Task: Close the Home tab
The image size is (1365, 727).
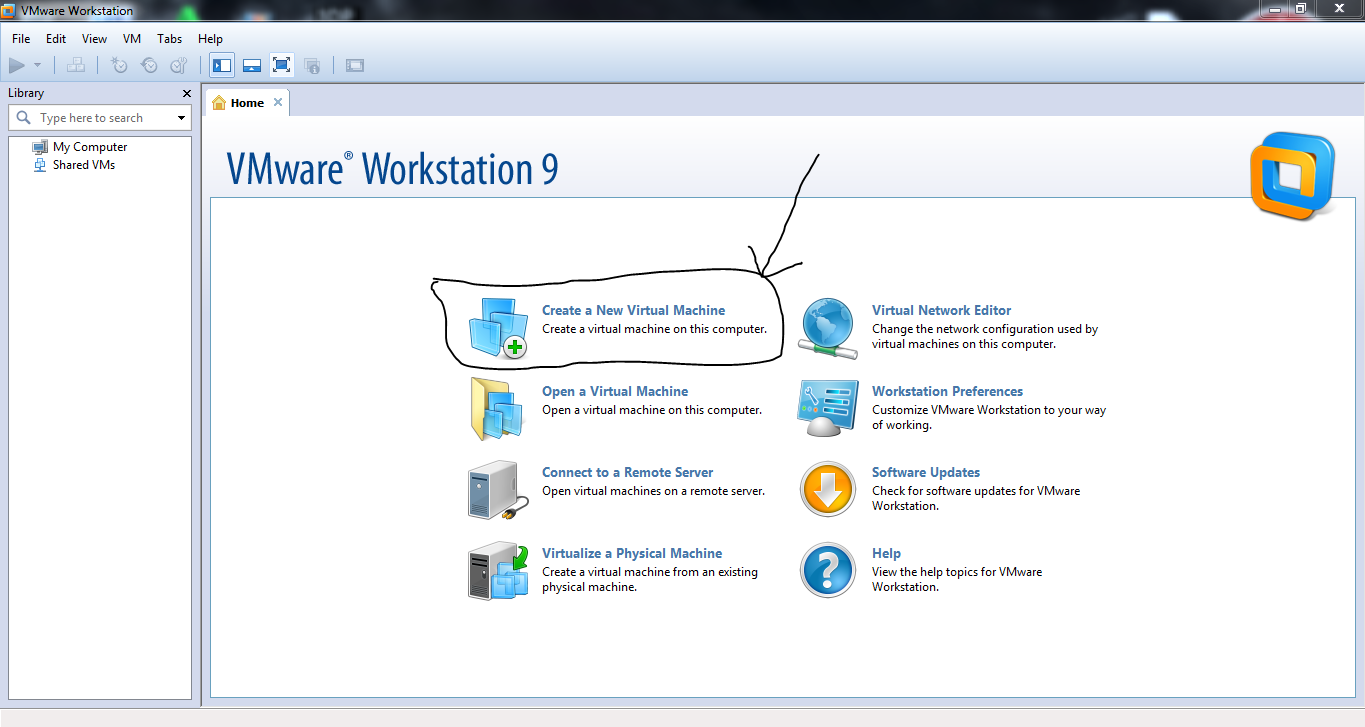Action: pos(278,102)
